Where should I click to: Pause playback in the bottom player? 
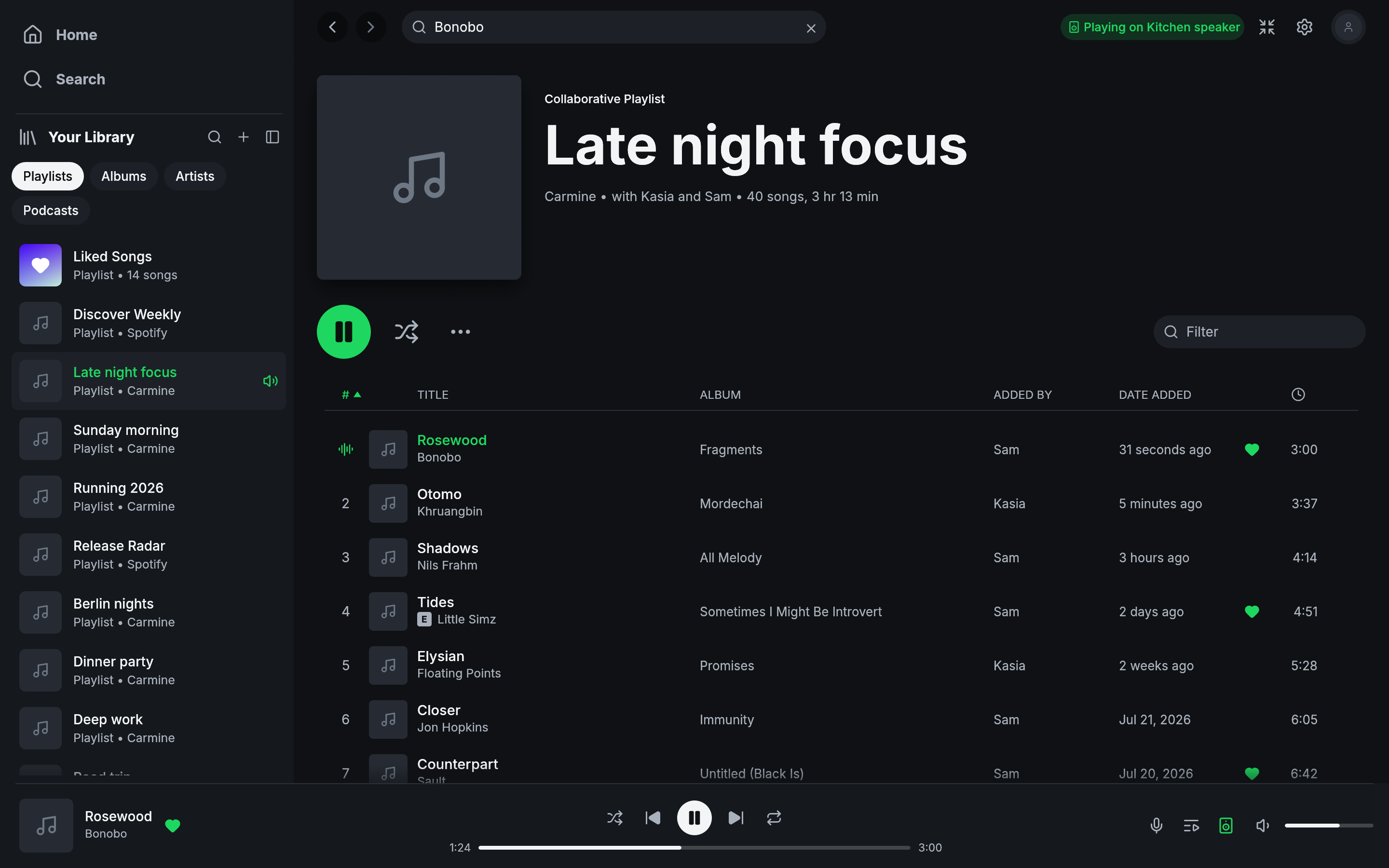point(694,817)
